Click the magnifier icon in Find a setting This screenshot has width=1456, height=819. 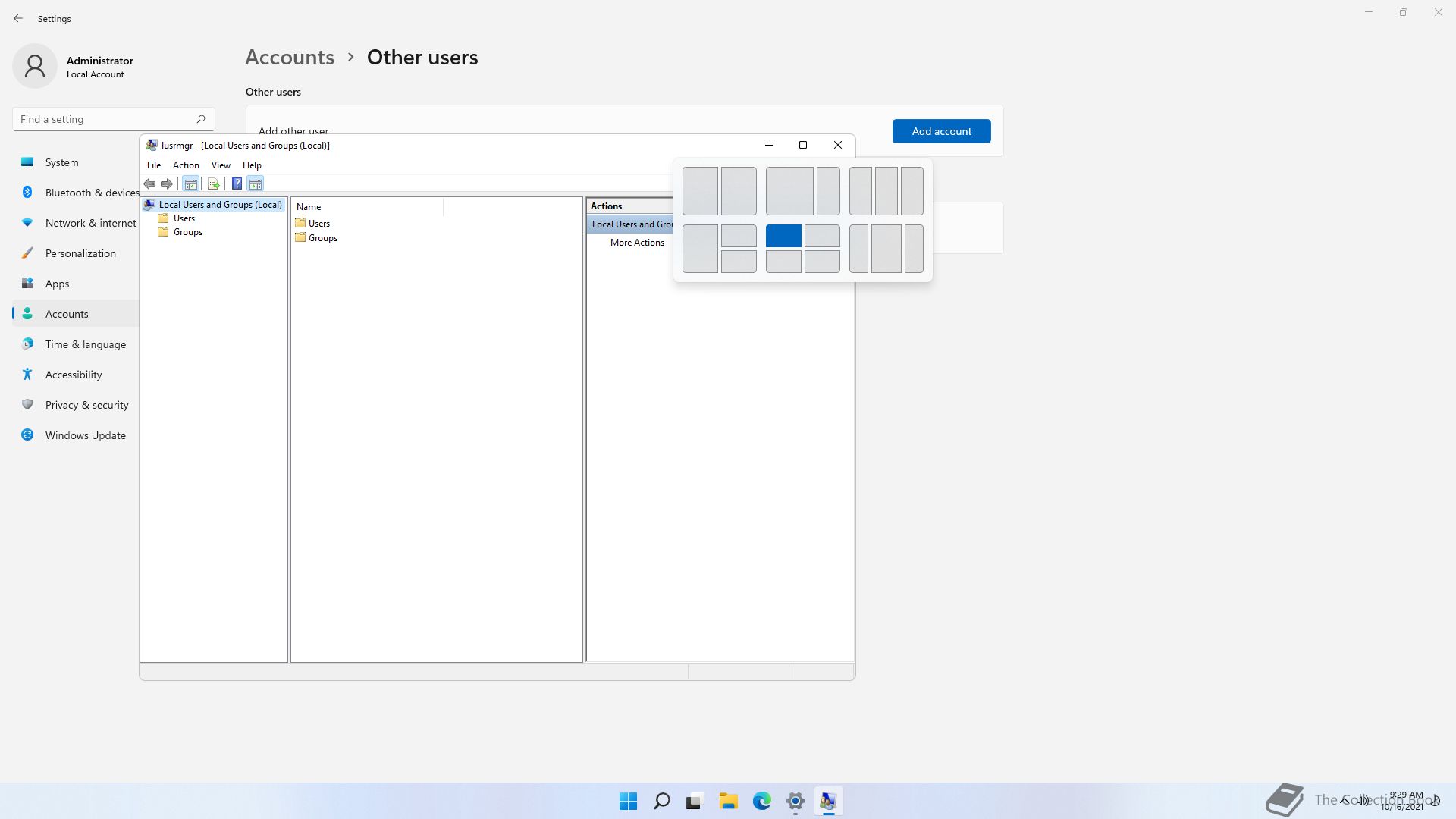(201, 119)
